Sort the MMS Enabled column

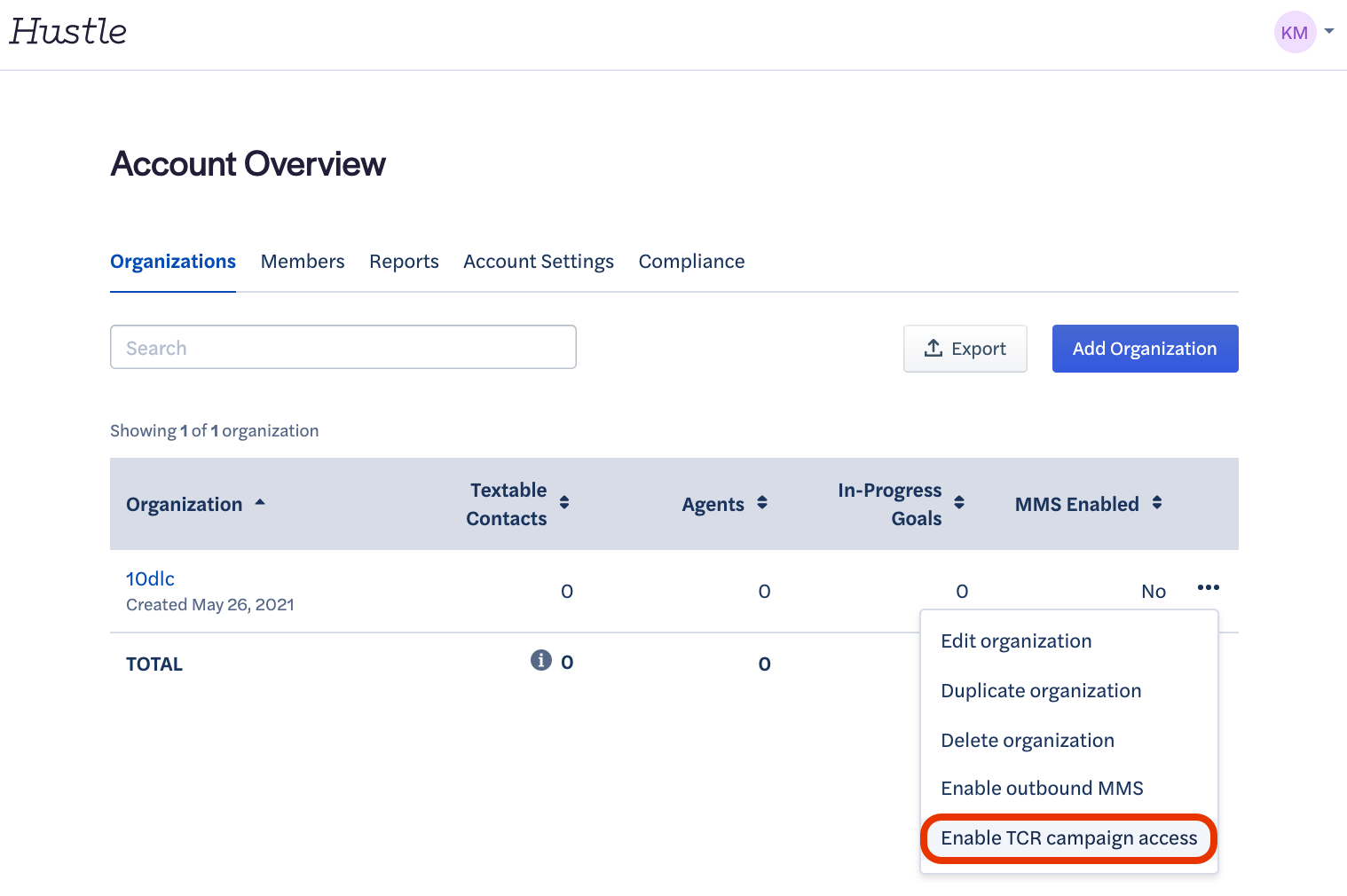(x=1157, y=503)
